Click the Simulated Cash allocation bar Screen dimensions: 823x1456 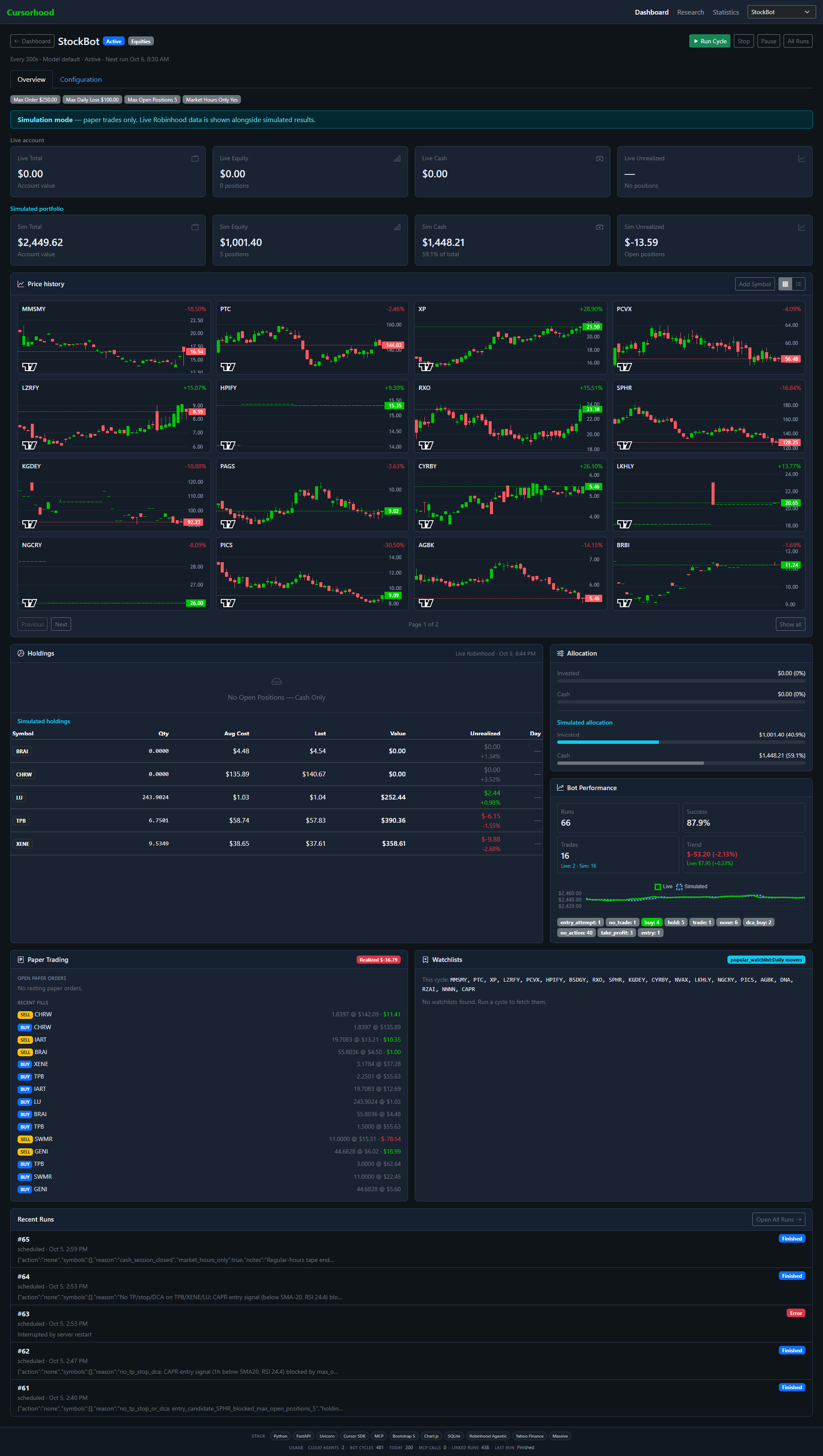(681, 763)
